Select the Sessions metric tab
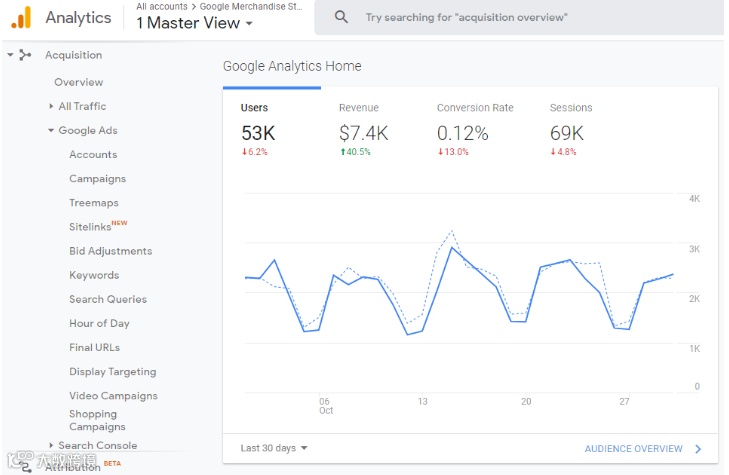729x475 pixels. (x=580, y=130)
